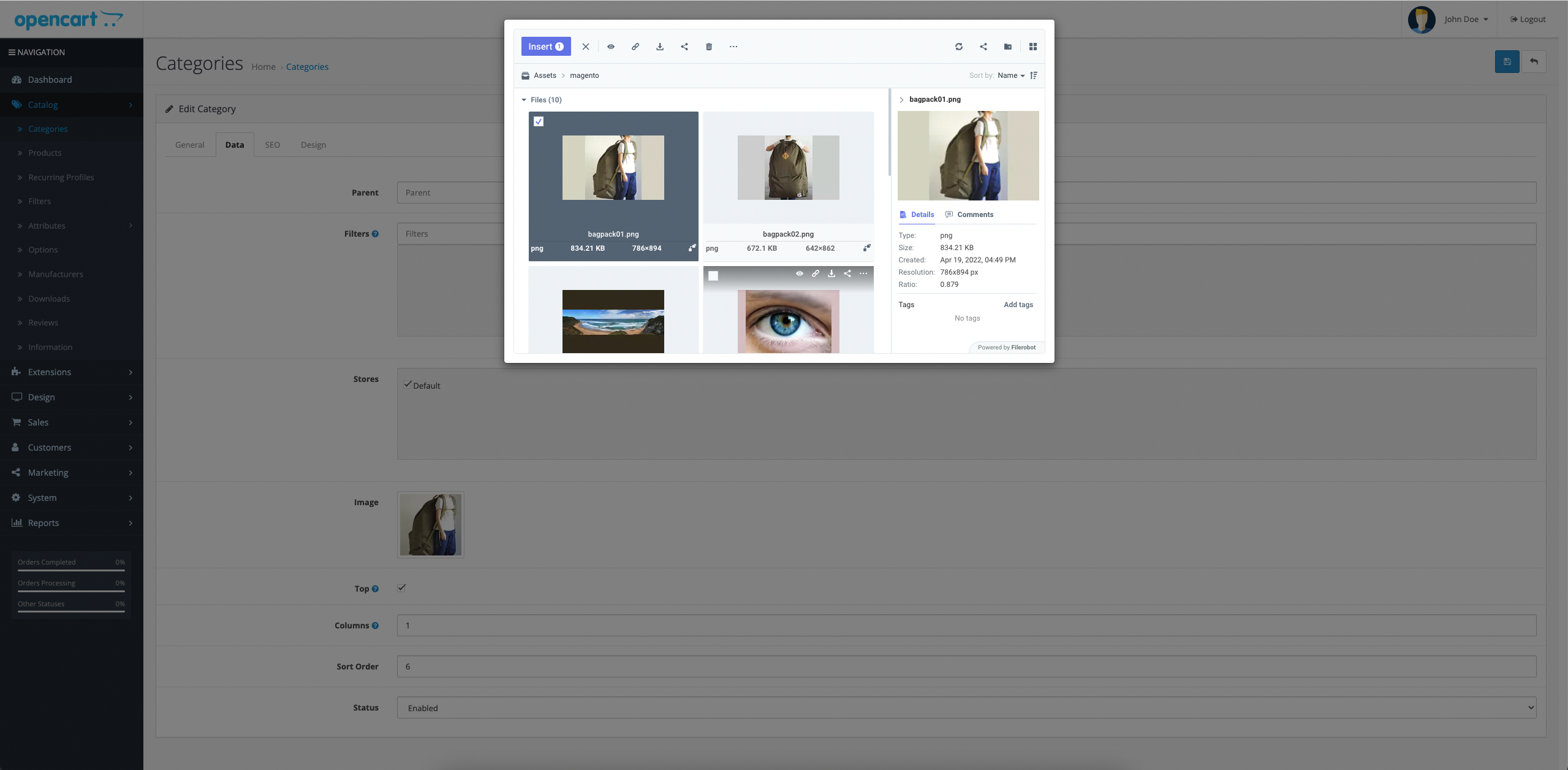Open the variants icon on the bagpack01.png card
Viewport: 1568px width, 770px height.
[692, 248]
